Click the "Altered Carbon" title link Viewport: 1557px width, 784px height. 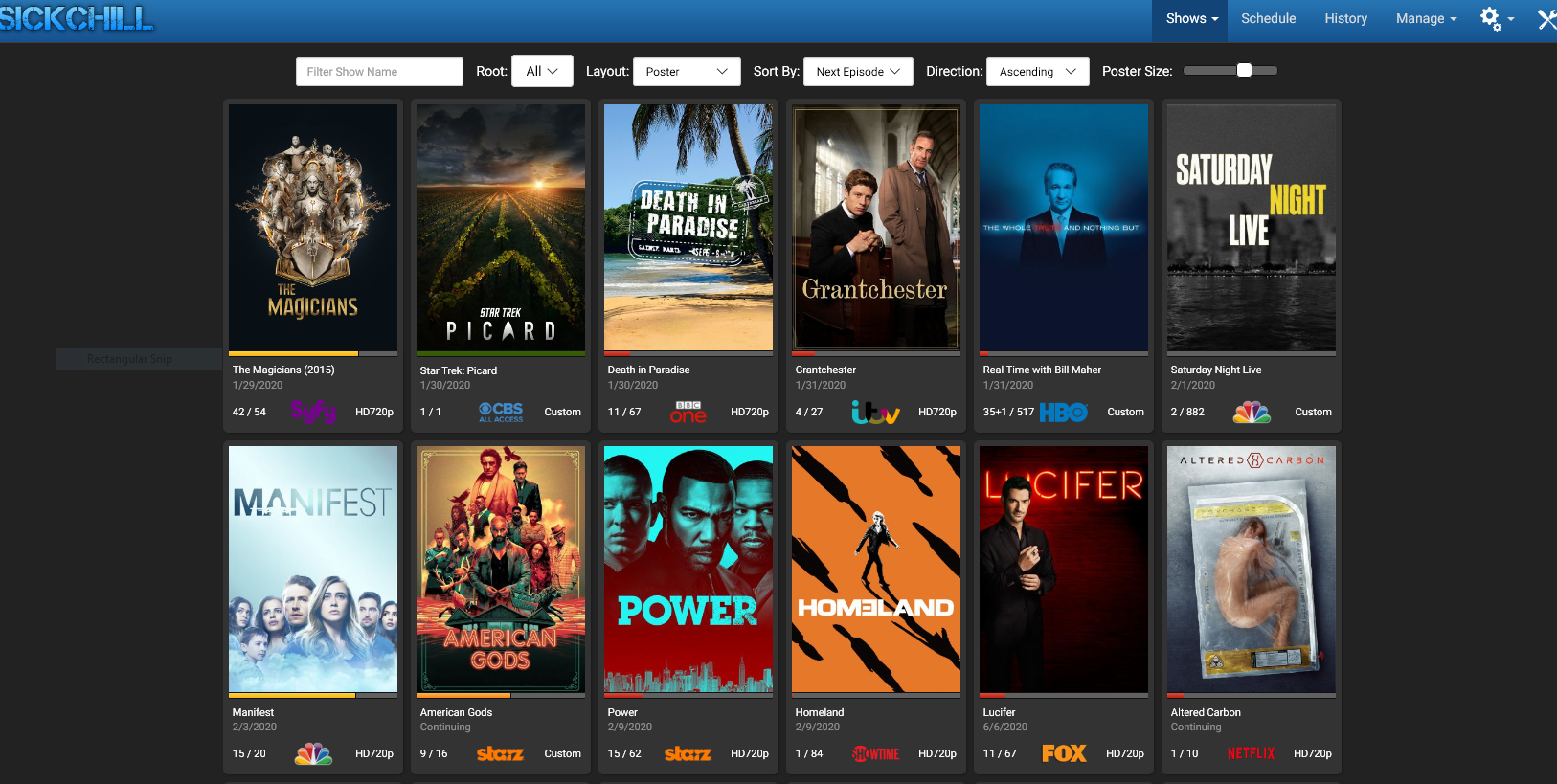(1206, 712)
